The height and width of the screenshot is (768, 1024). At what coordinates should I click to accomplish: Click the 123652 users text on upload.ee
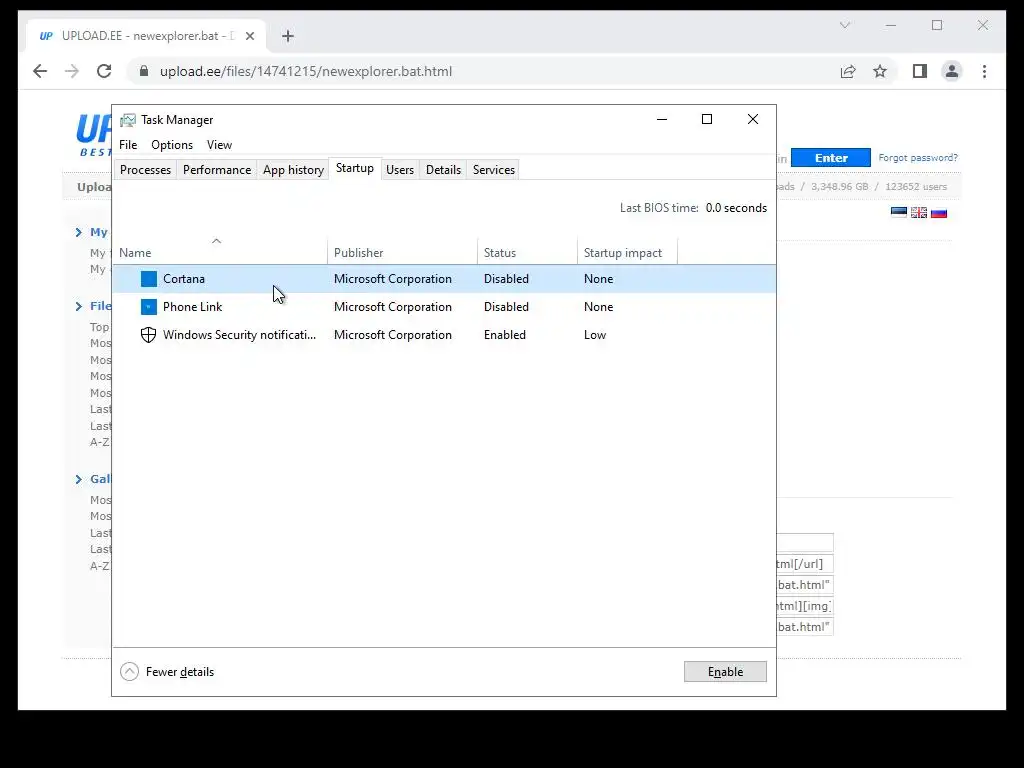click(916, 187)
